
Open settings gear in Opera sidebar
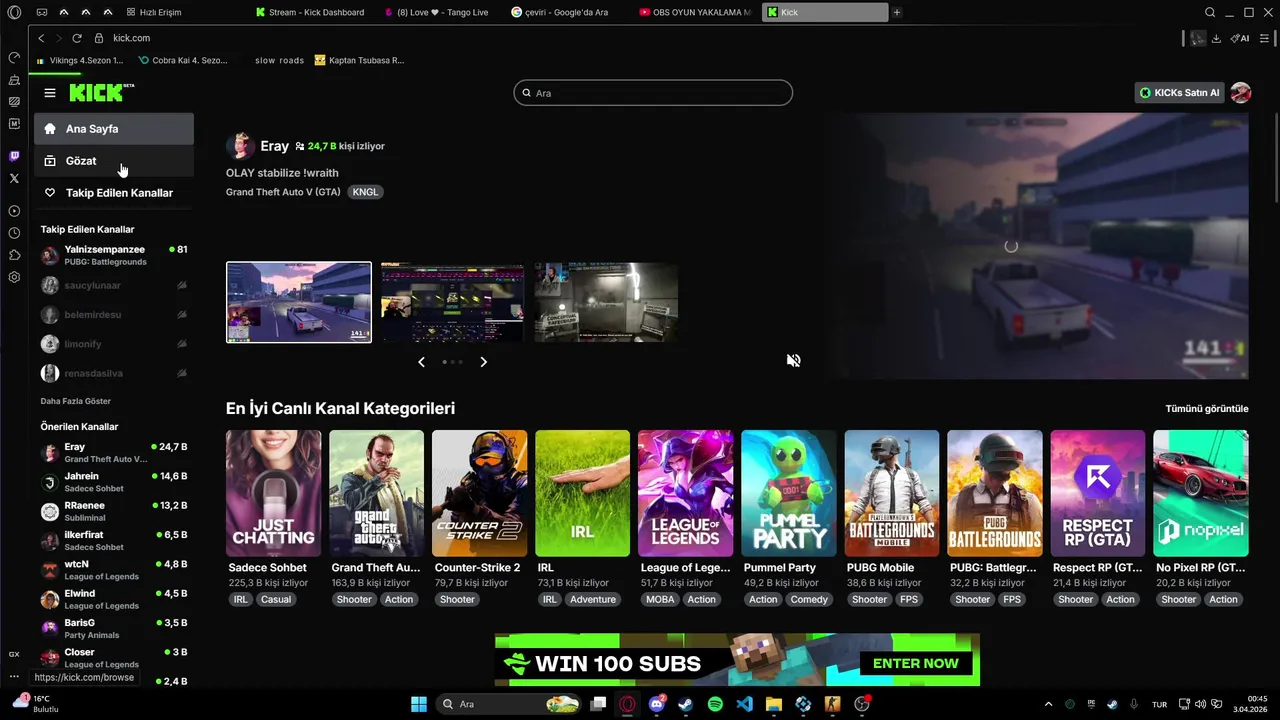14,277
